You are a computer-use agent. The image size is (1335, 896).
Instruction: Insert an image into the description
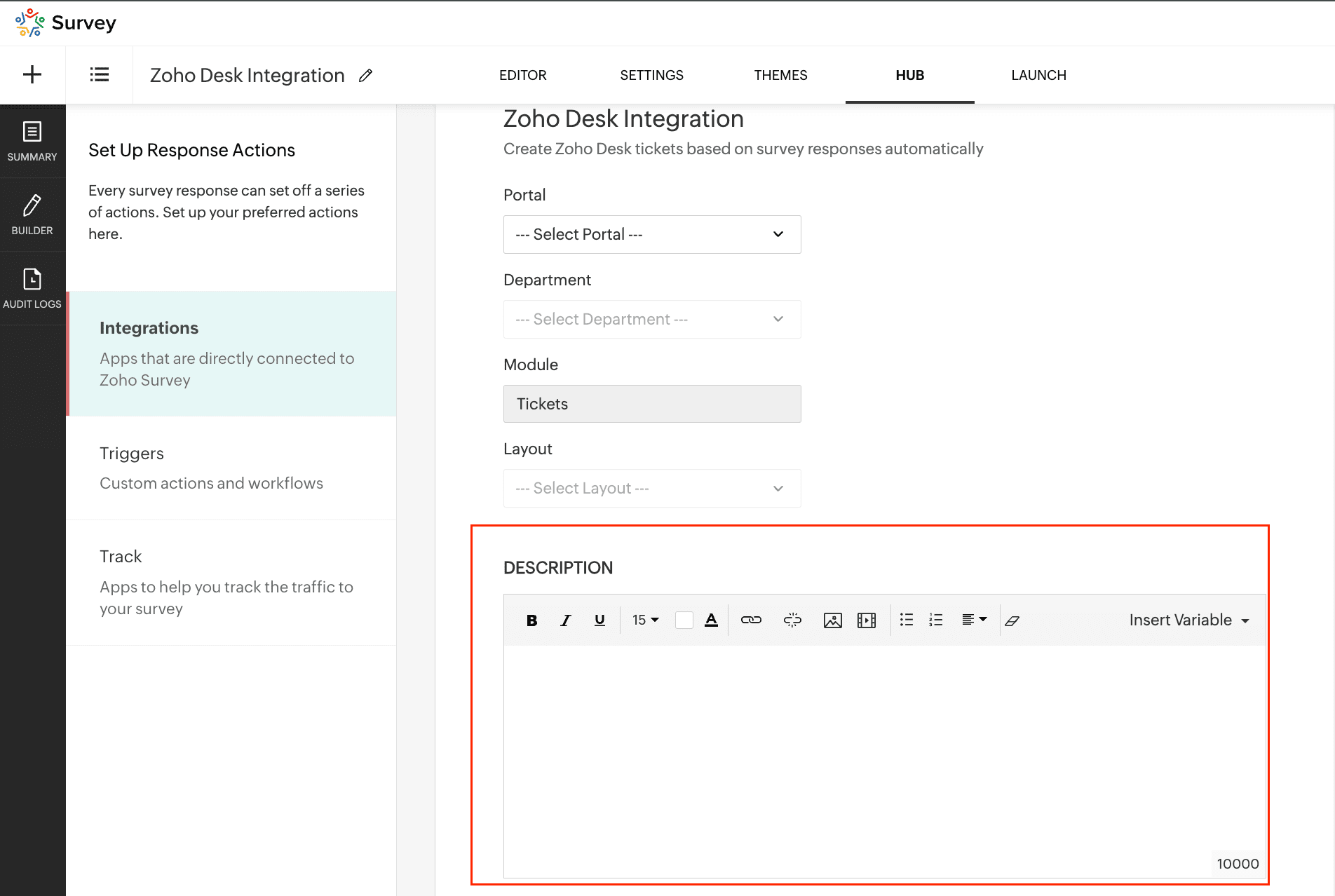point(832,620)
